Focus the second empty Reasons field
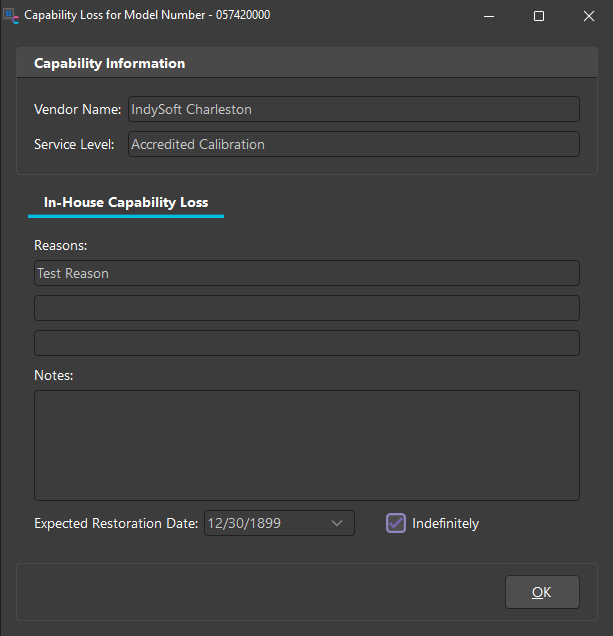Screen dimensions: 613x636 [x=306, y=308]
